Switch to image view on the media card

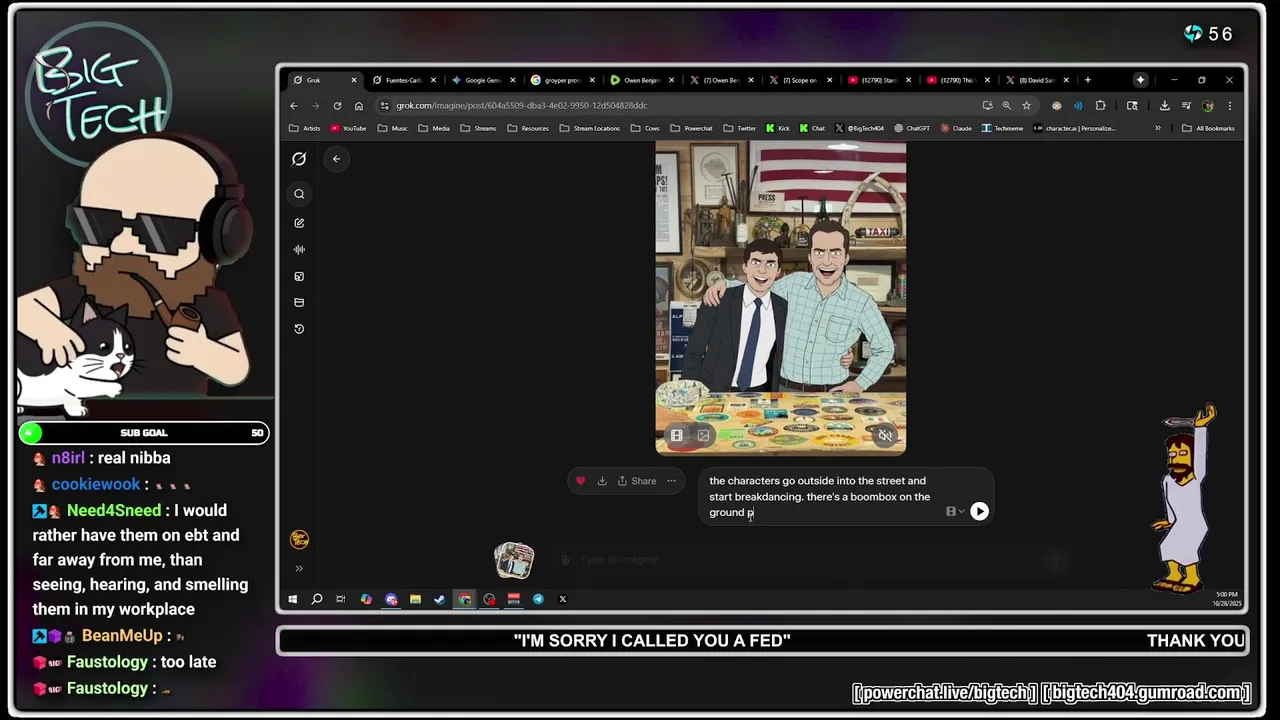(x=703, y=435)
